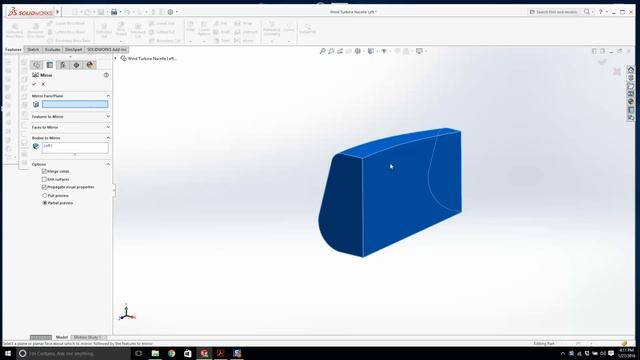Viewport: 640px width, 360px height.
Task: Accept the Mirror with the green checkmark
Action: tap(34, 84)
